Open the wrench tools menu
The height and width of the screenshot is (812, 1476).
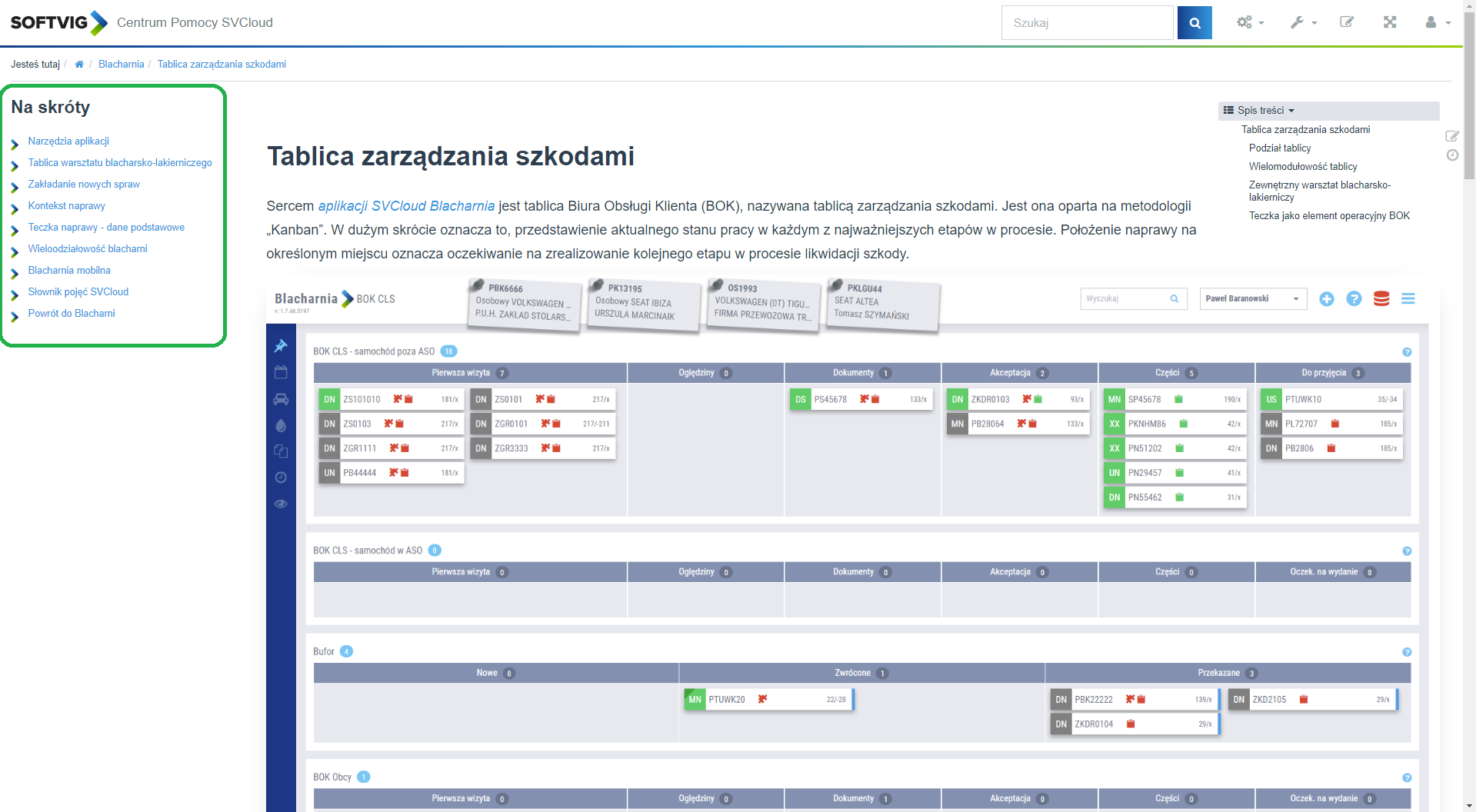(1303, 23)
